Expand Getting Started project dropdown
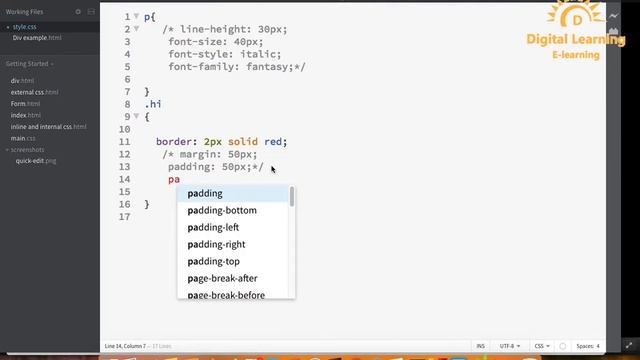Image resolution: width=640 pixels, height=360 pixels. 30,64
